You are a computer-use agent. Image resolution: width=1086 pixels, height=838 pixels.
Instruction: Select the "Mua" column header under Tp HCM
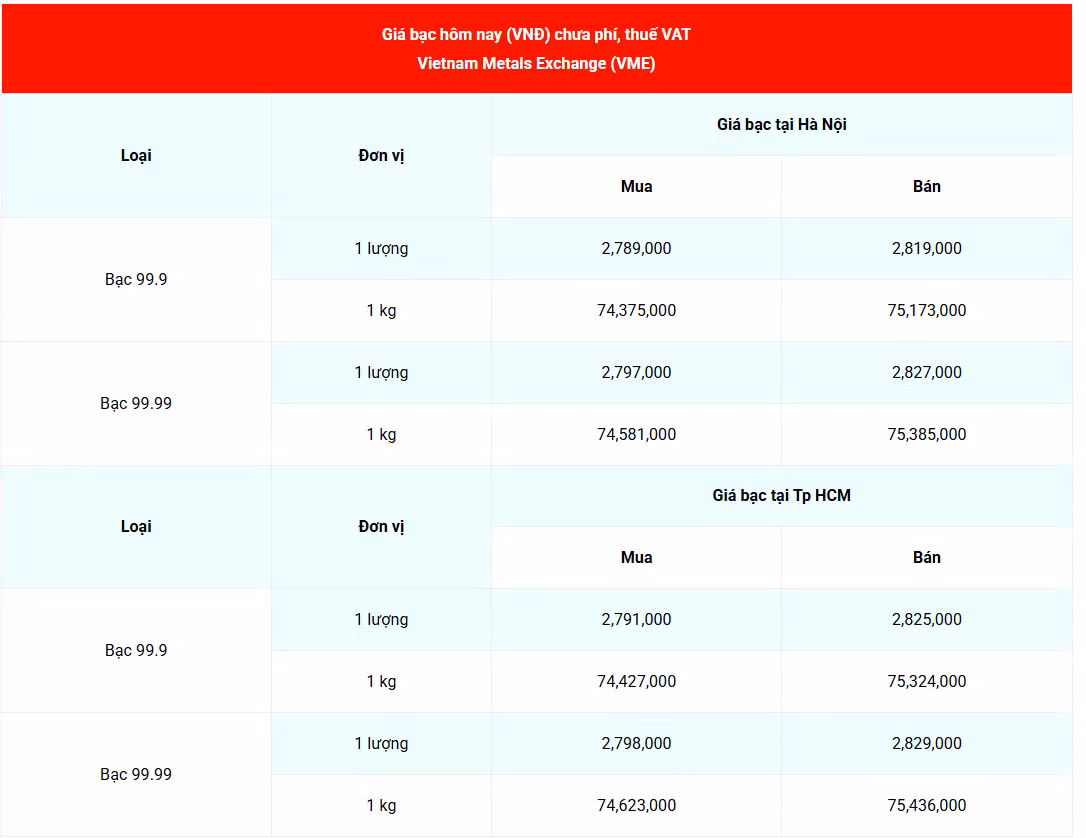(637, 558)
